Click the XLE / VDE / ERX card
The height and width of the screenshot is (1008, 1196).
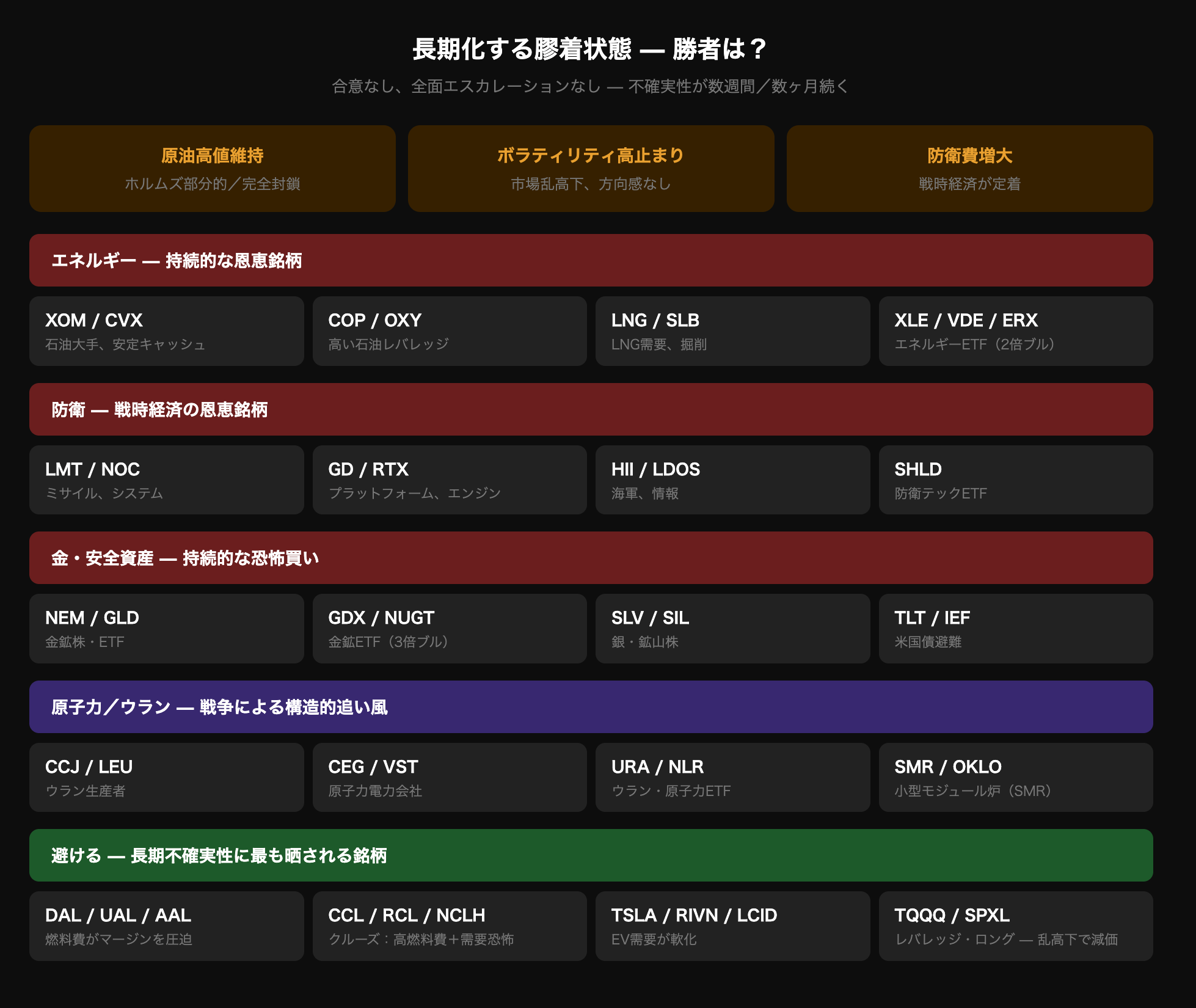(1015, 331)
